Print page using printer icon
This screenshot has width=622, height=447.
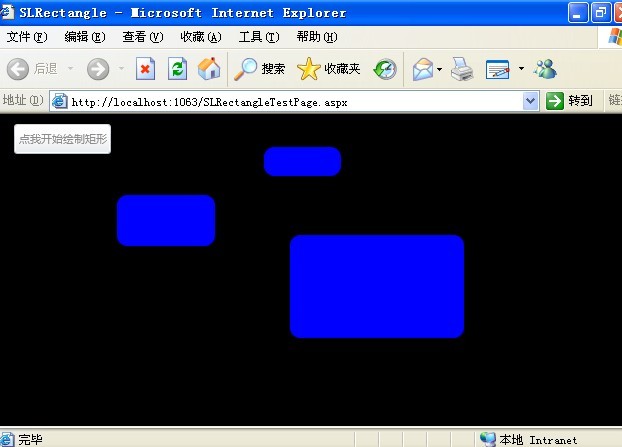462,69
